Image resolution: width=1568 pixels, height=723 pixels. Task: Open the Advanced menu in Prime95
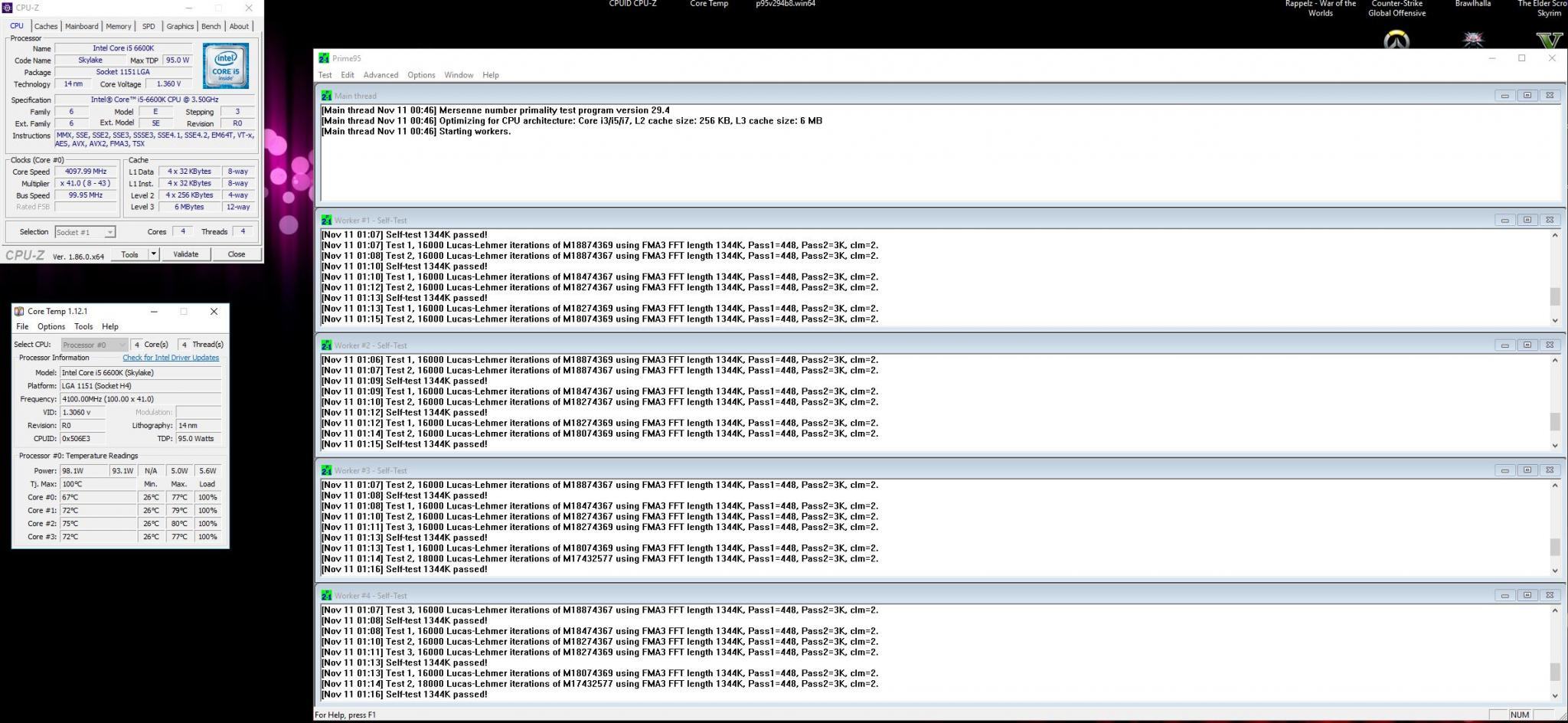(381, 75)
